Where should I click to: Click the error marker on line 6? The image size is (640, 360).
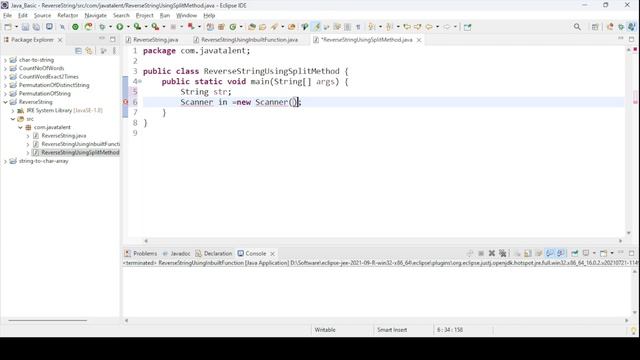pos(126,102)
